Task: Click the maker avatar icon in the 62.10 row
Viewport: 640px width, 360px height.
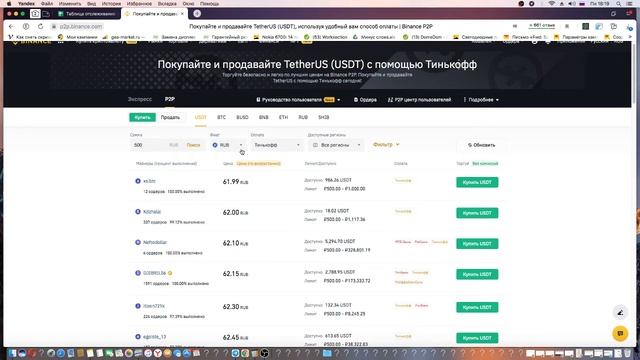Action: [x=138, y=242]
